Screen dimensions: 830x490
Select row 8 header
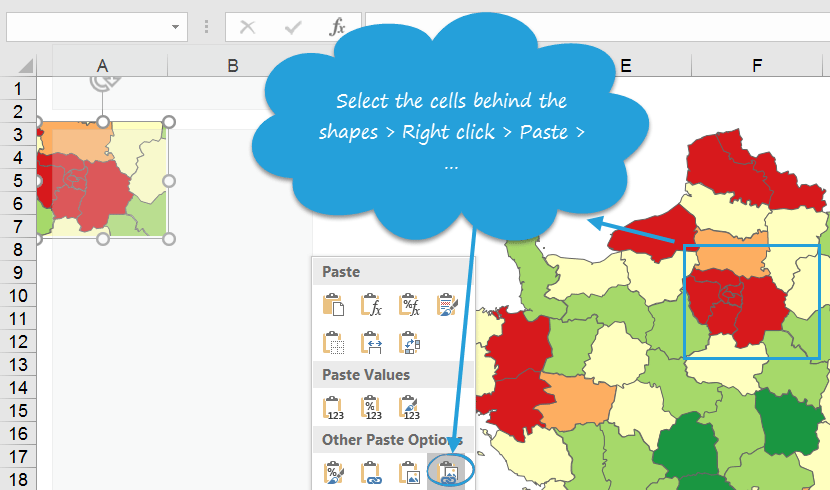coord(18,249)
